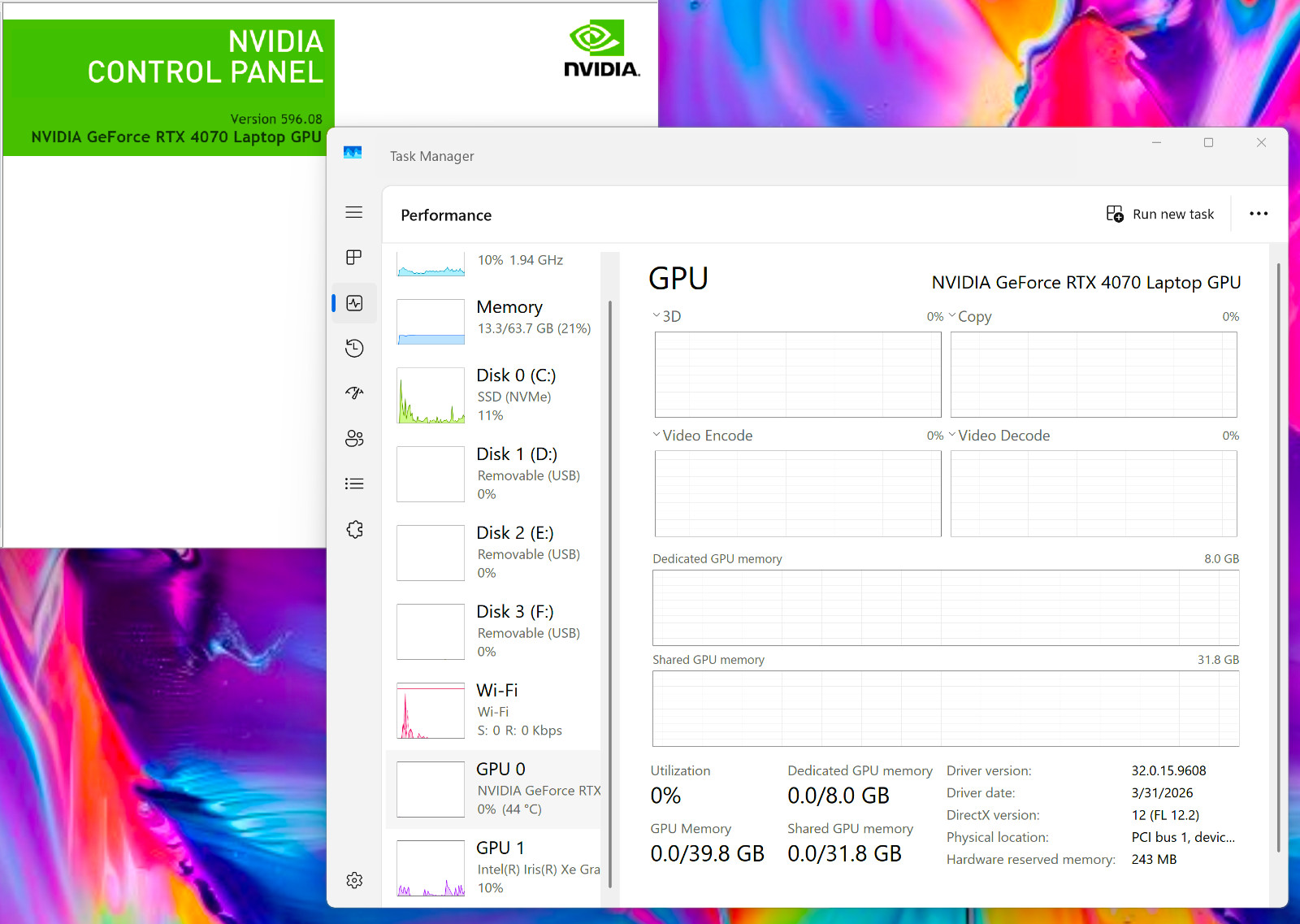Click the Wi-Fi throughput graph thumbnail

pos(431,711)
